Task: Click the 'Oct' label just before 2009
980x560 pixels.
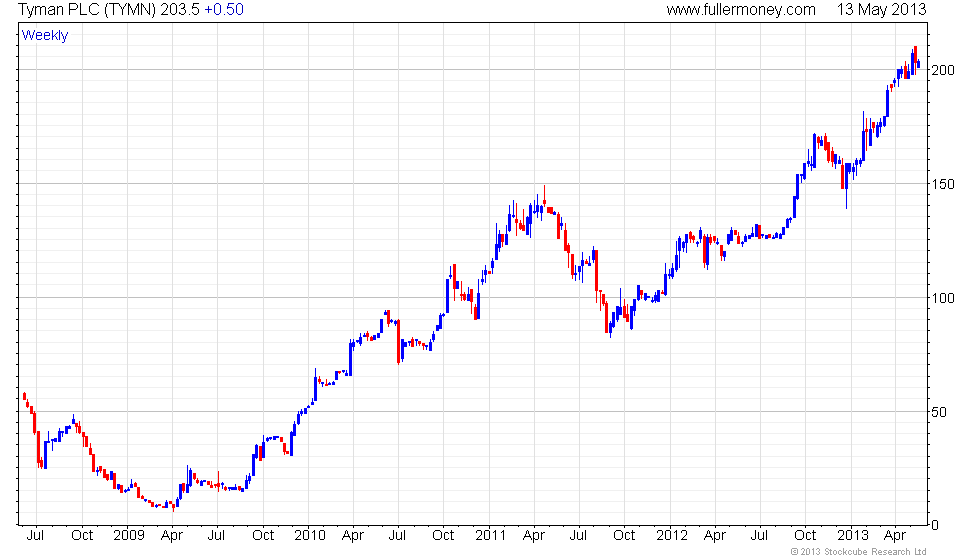Action: [x=82, y=535]
